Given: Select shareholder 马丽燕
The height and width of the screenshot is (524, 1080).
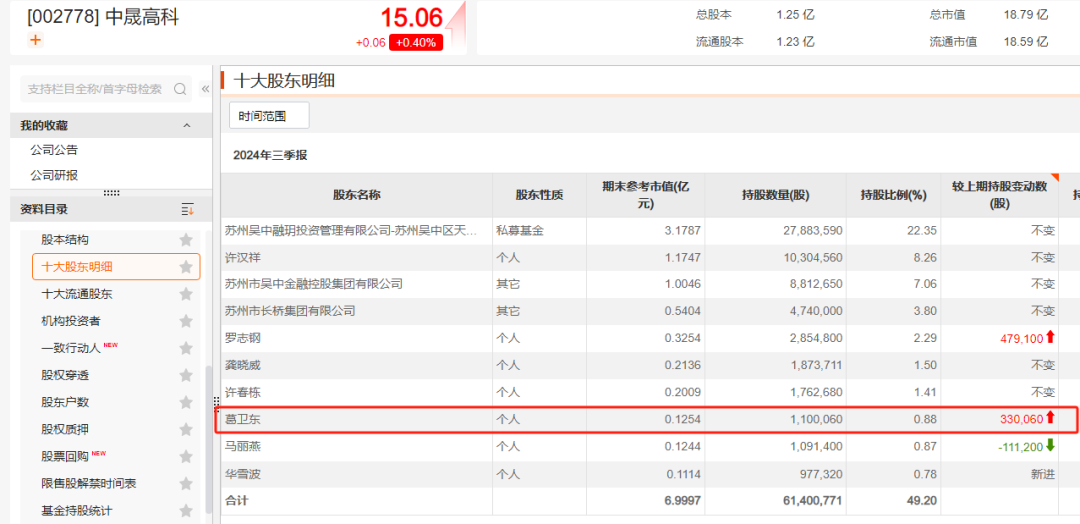Looking at the screenshot, I should [242, 447].
